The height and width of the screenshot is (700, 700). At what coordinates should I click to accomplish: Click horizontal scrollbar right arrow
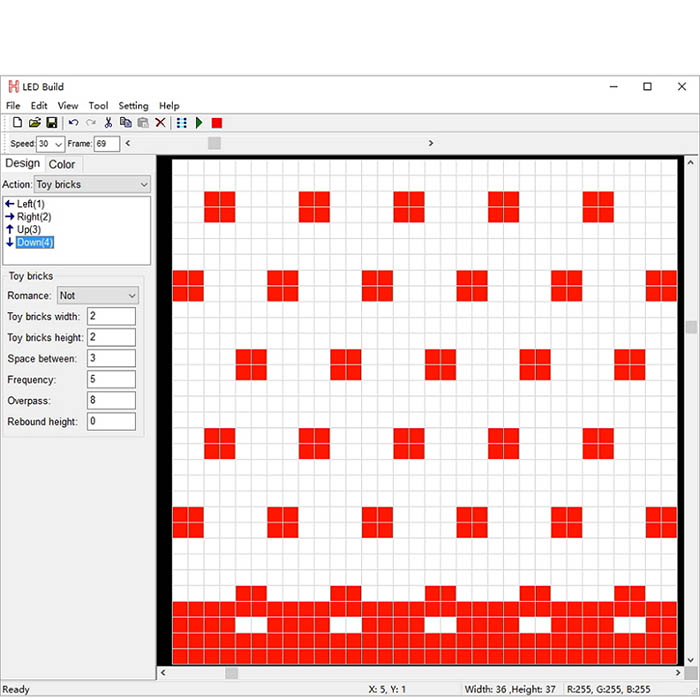point(678,673)
